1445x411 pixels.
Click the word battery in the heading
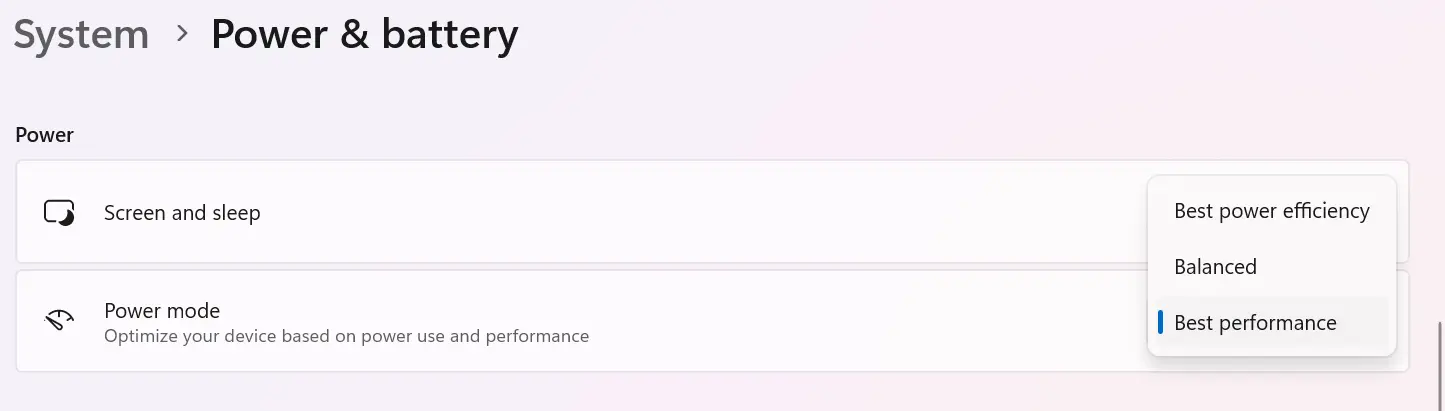coord(451,35)
